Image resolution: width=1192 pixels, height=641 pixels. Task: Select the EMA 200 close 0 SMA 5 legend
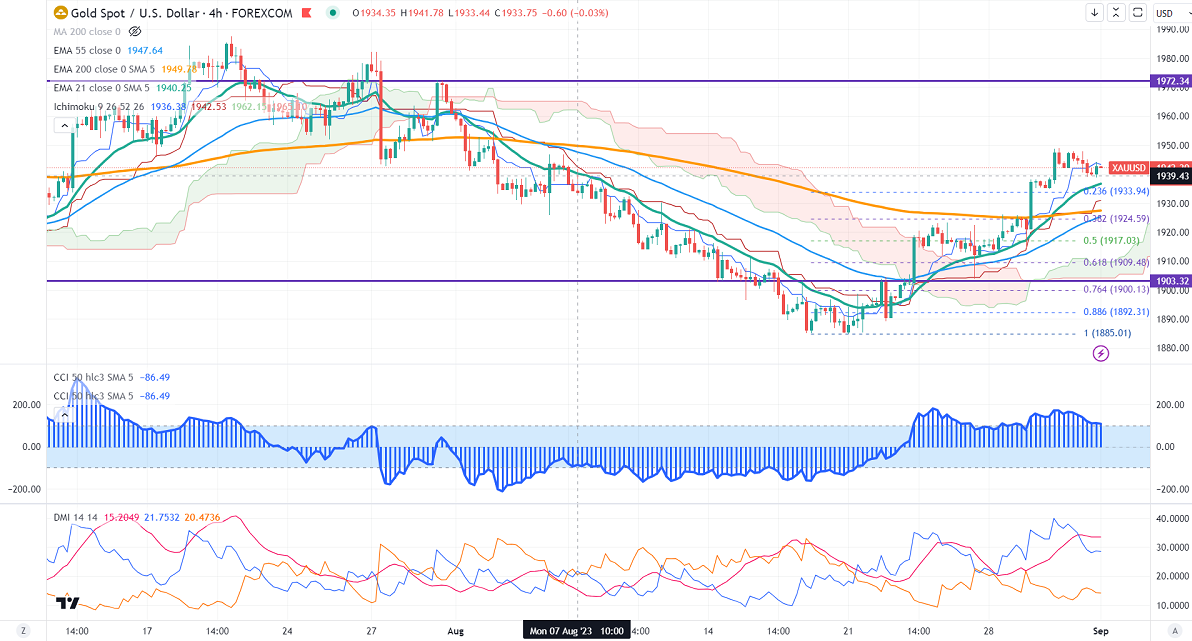[x=104, y=69]
